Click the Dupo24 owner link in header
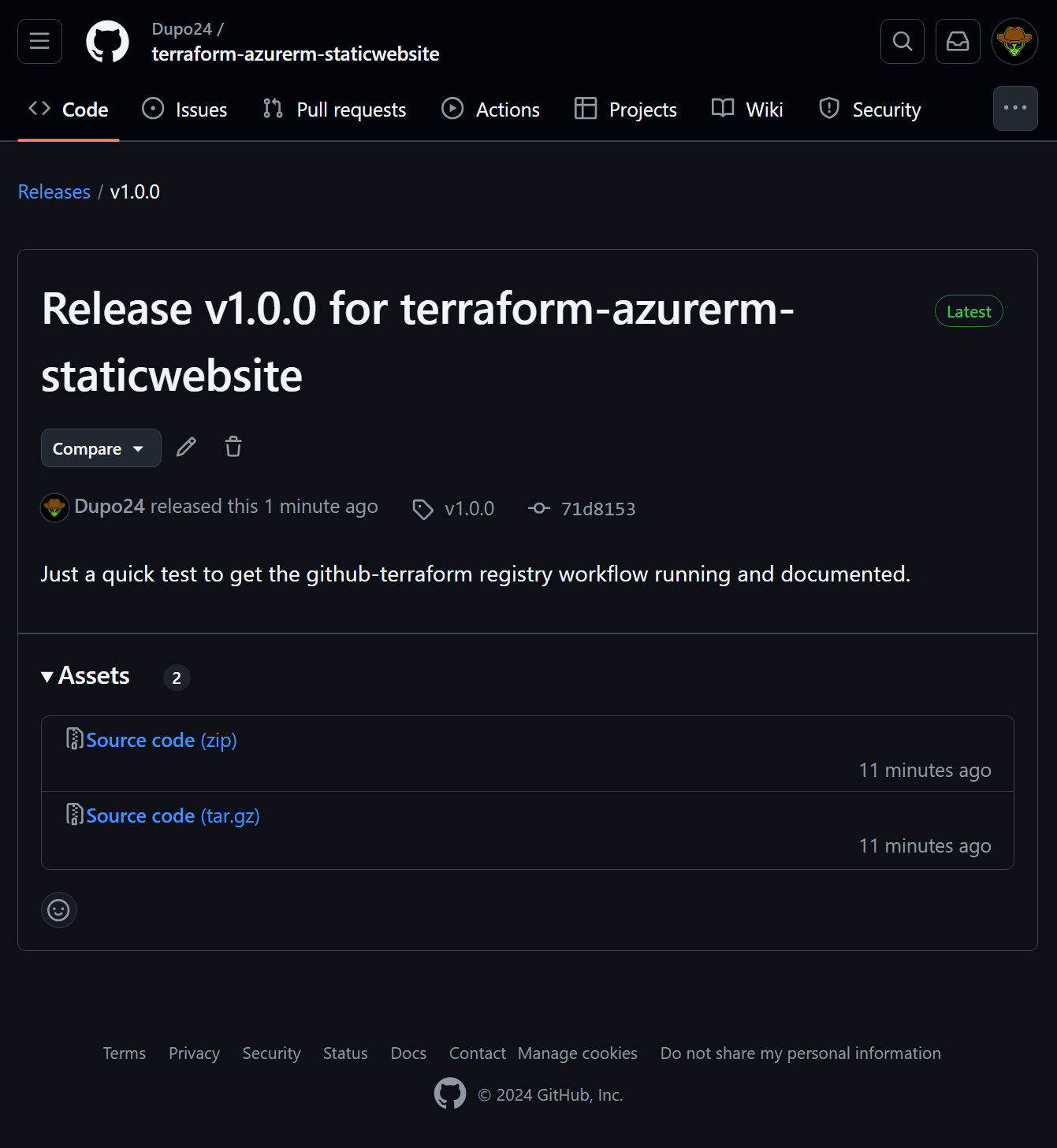This screenshot has height=1148, width=1057. pos(182,29)
